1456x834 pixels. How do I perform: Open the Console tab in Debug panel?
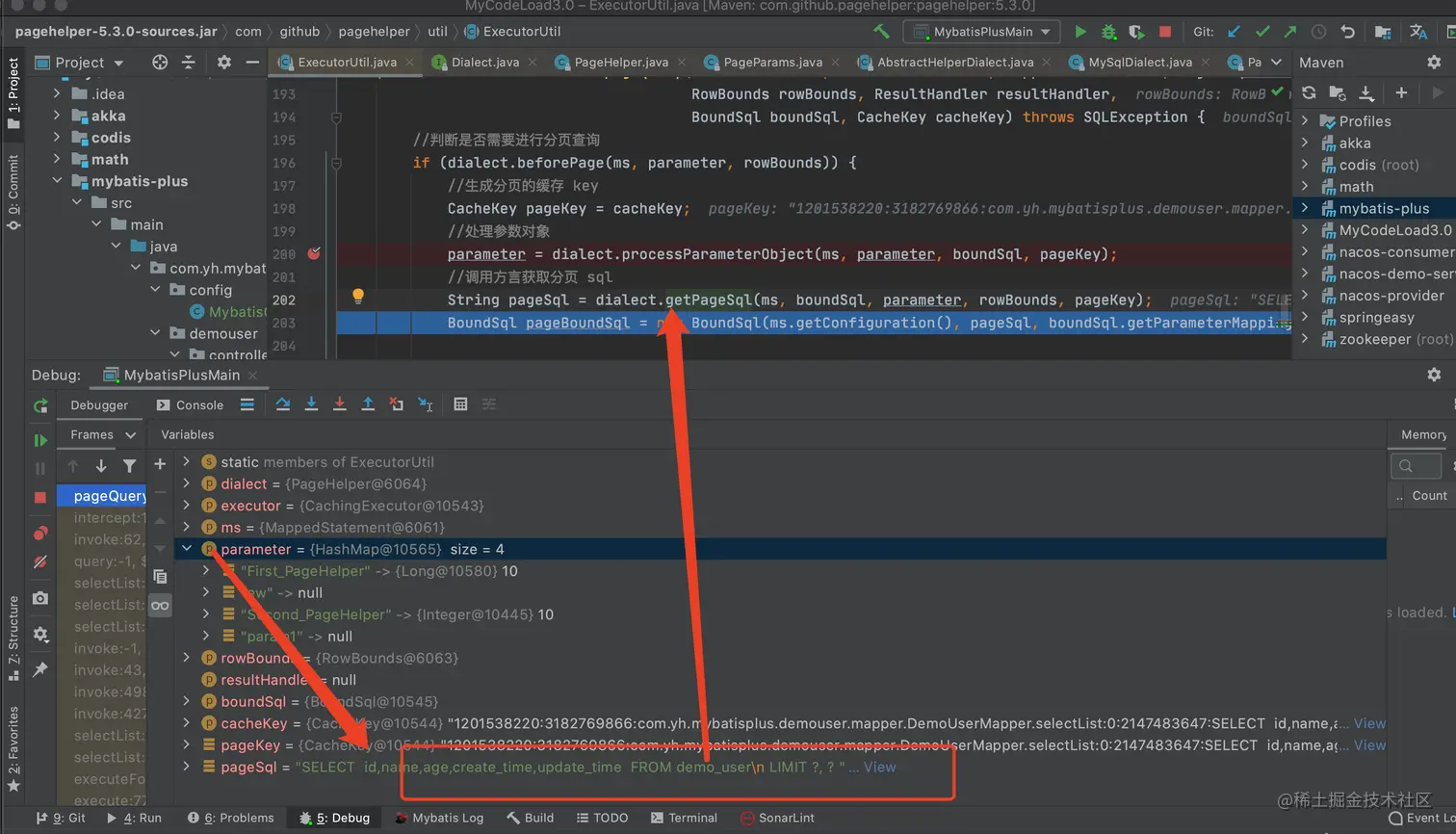pos(190,405)
